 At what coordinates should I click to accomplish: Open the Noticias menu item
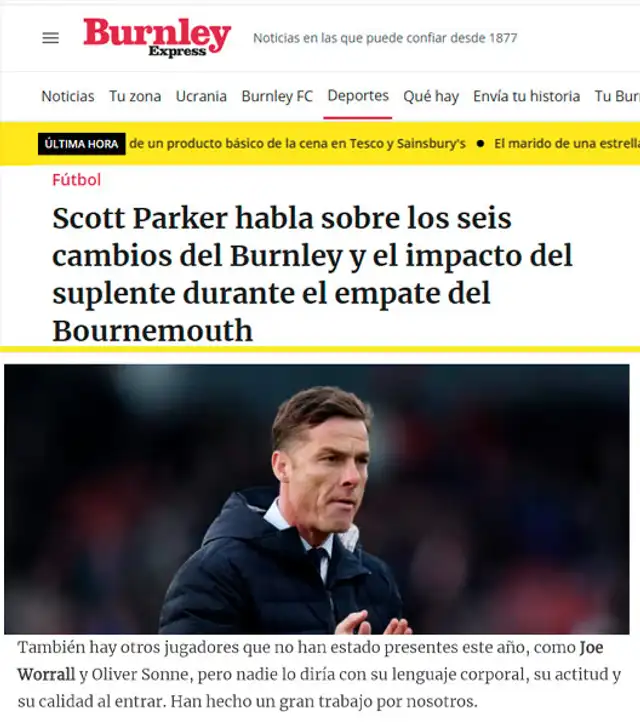point(68,96)
